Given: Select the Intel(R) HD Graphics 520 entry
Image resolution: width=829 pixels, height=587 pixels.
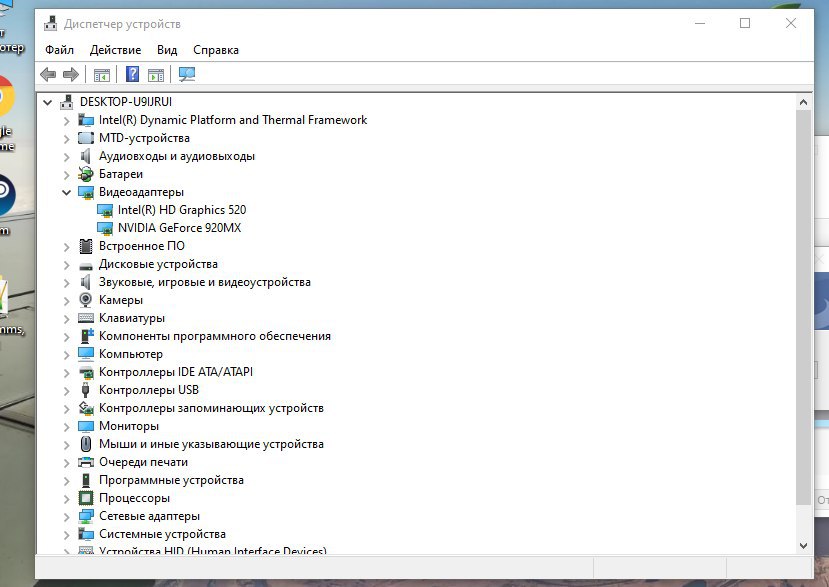Looking at the screenshot, I should pos(182,210).
